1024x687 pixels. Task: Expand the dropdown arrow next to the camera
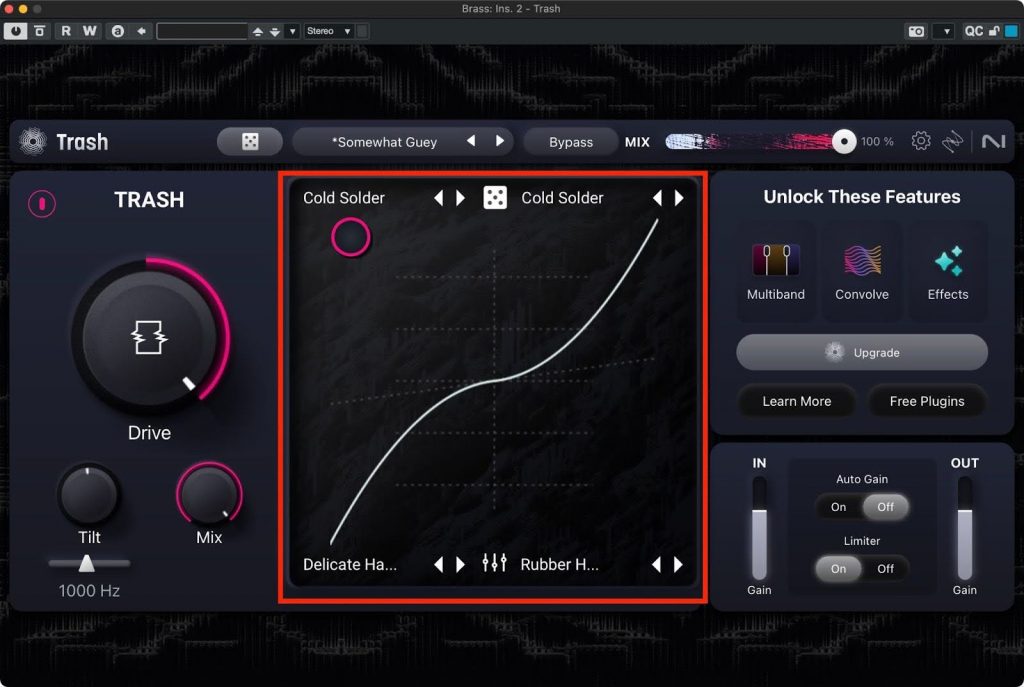(x=946, y=31)
